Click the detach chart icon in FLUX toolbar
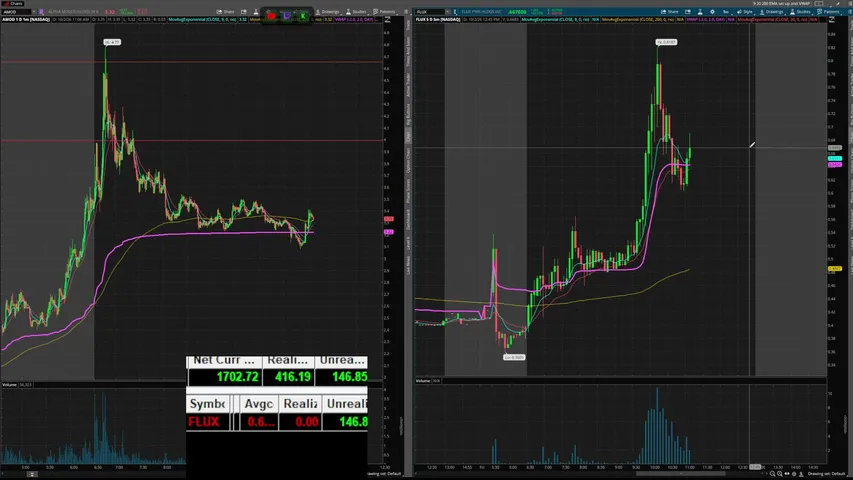This screenshot has height=480, width=853. (x=688, y=11)
